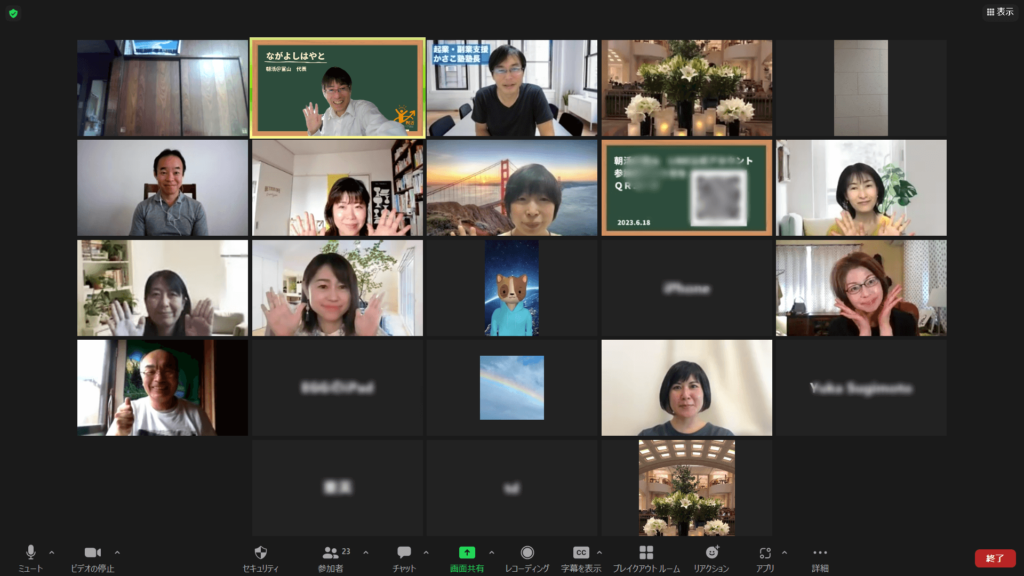Open the アプリ apps panel
The width and height of the screenshot is (1024, 576).
pyautogui.click(x=765, y=556)
